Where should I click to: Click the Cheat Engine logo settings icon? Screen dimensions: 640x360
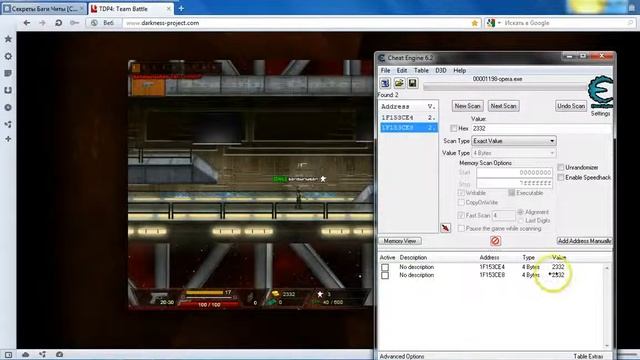click(600, 92)
